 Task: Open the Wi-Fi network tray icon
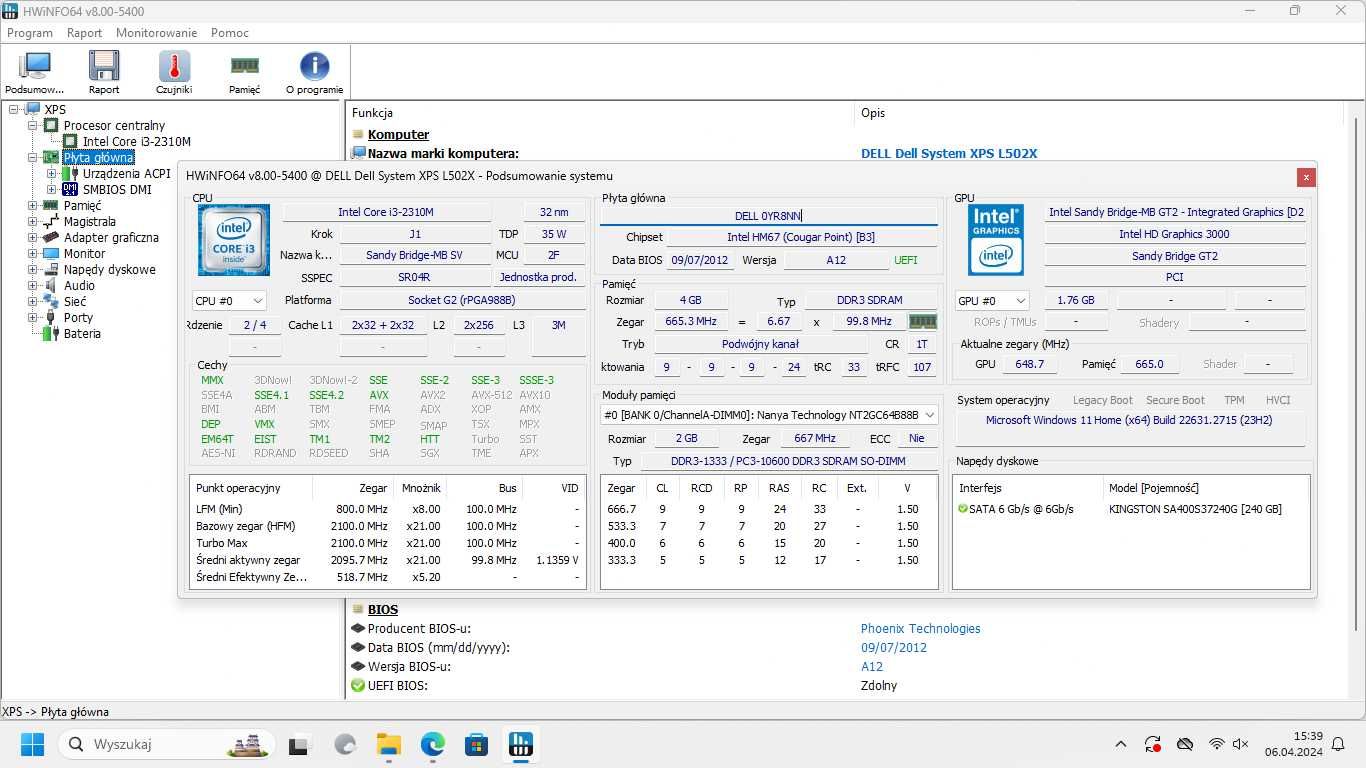(1217, 745)
